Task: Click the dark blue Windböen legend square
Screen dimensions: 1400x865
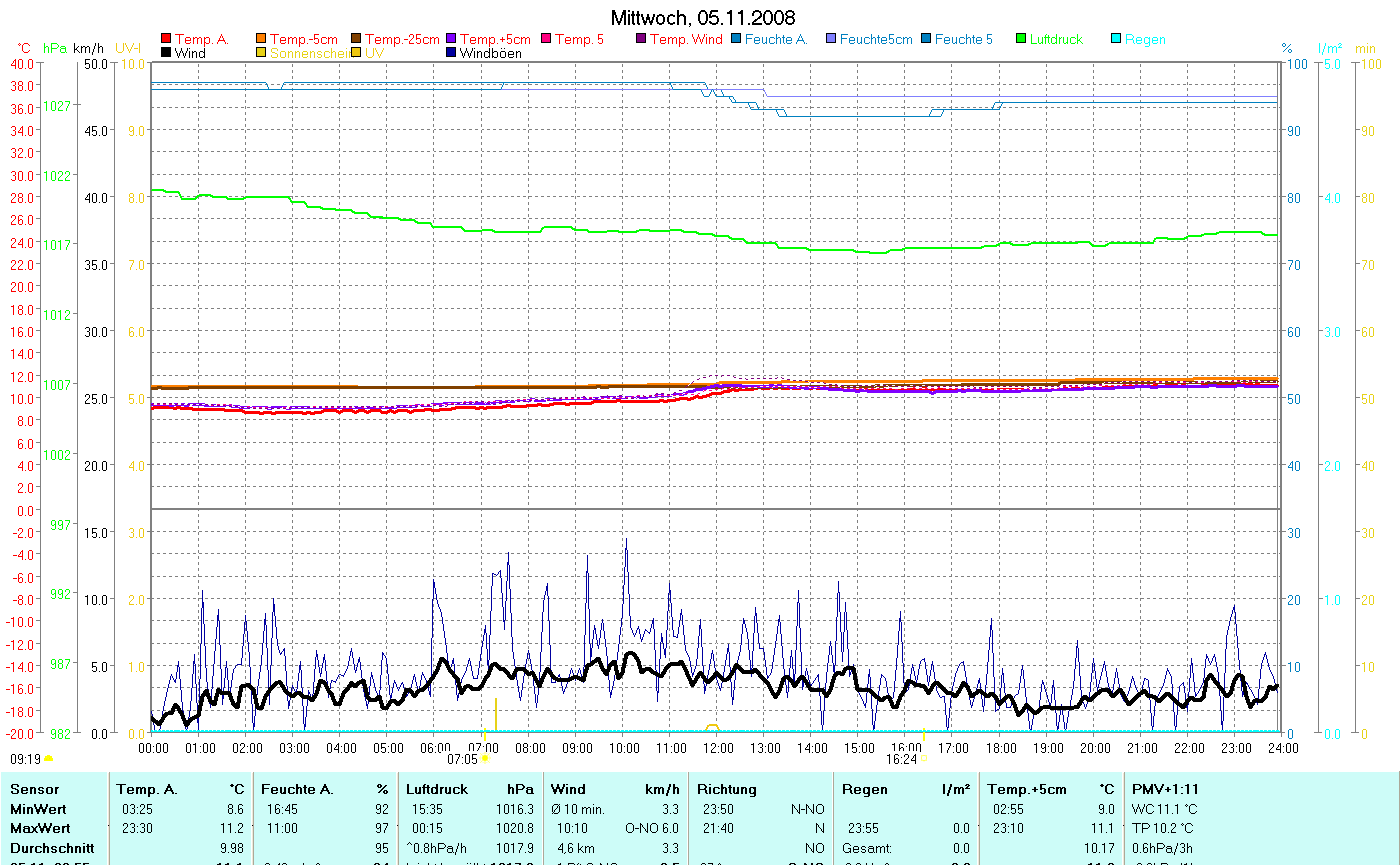Action: [x=452, y=53]
